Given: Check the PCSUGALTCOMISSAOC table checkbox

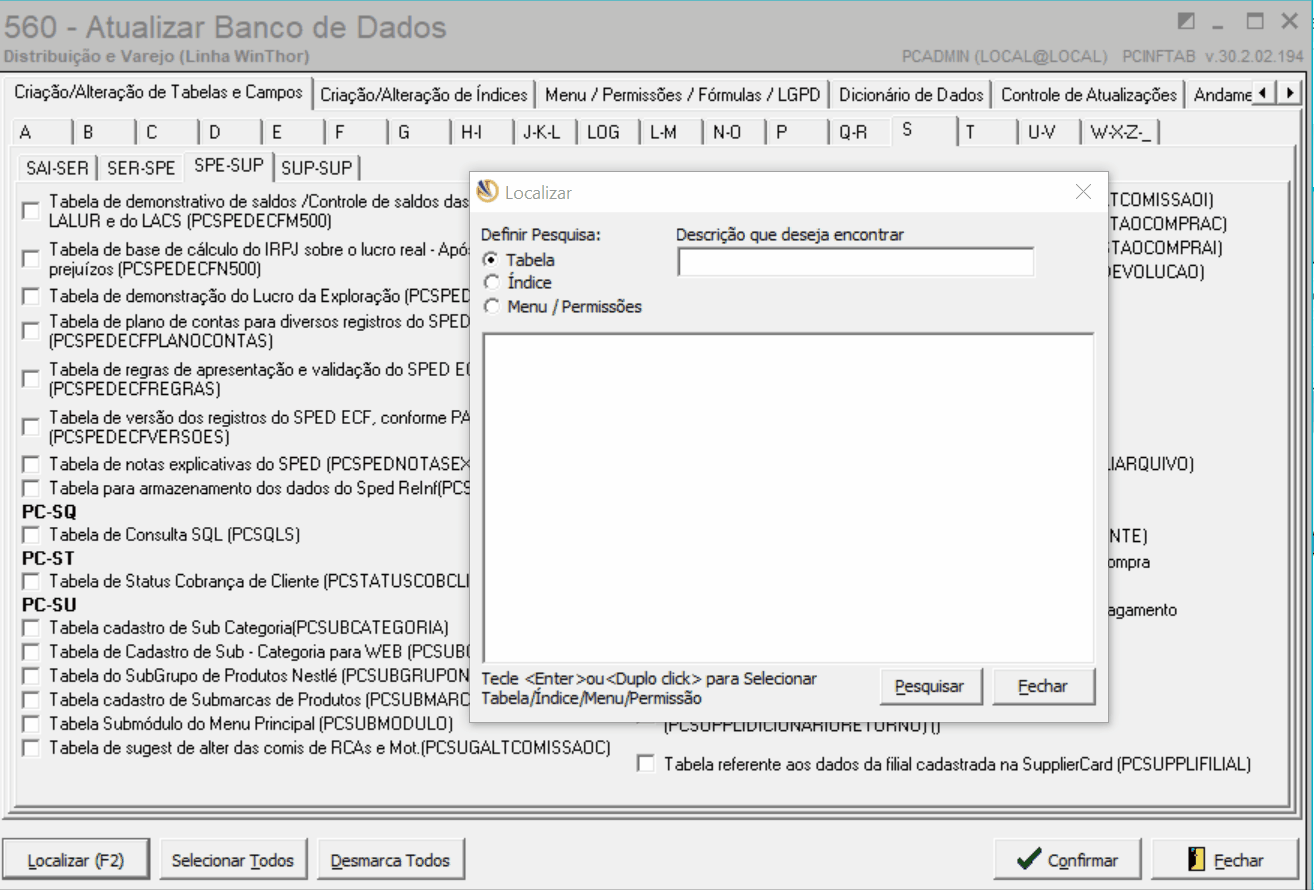Looking at the screenshot, I should click(x=31, y=747).
